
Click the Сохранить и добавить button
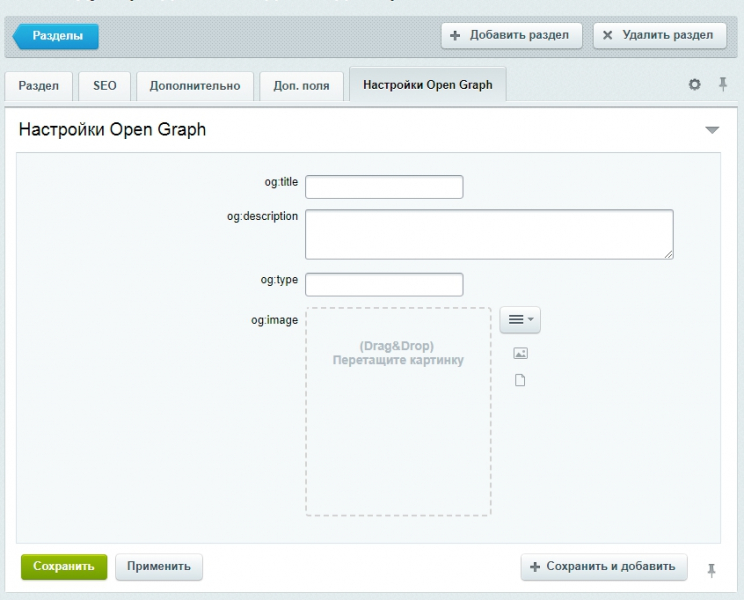click(x=604, y=566)
